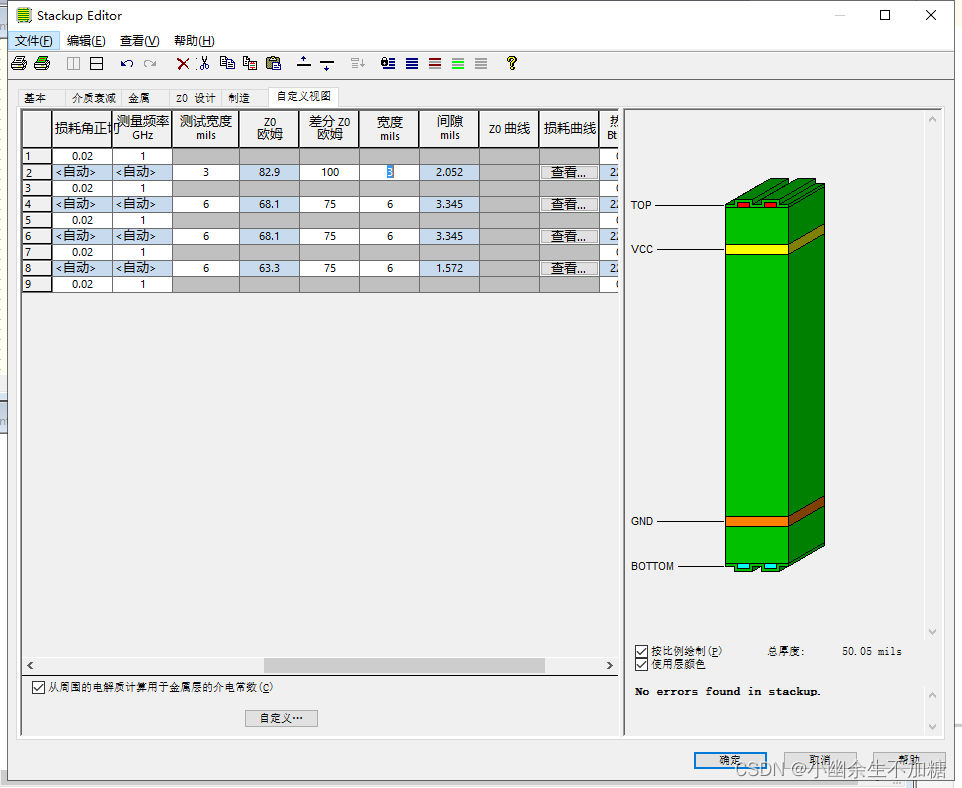Toggle the dielectric constant calculation checkbox
This screenshot has height=788, width=962.
click(x=38, y=687)
